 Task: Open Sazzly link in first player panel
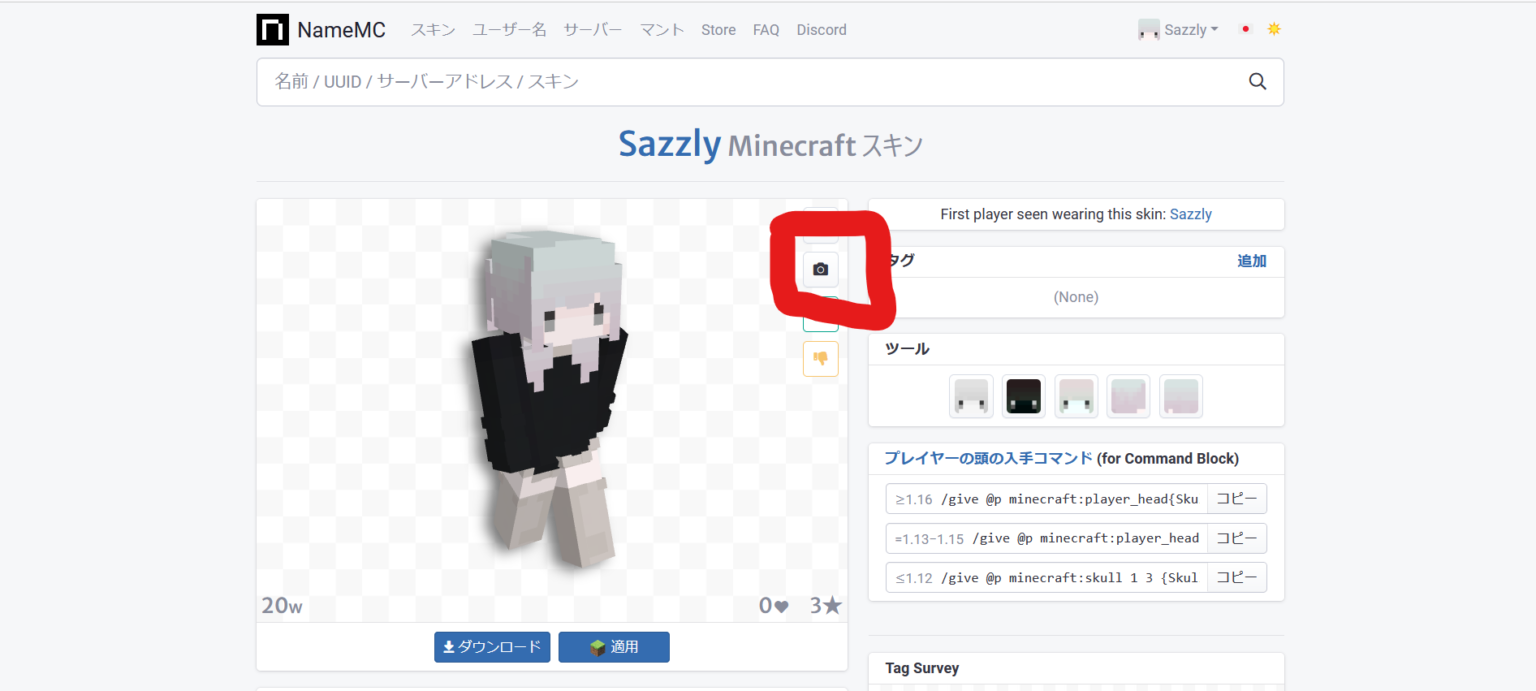click(1190, 214)
